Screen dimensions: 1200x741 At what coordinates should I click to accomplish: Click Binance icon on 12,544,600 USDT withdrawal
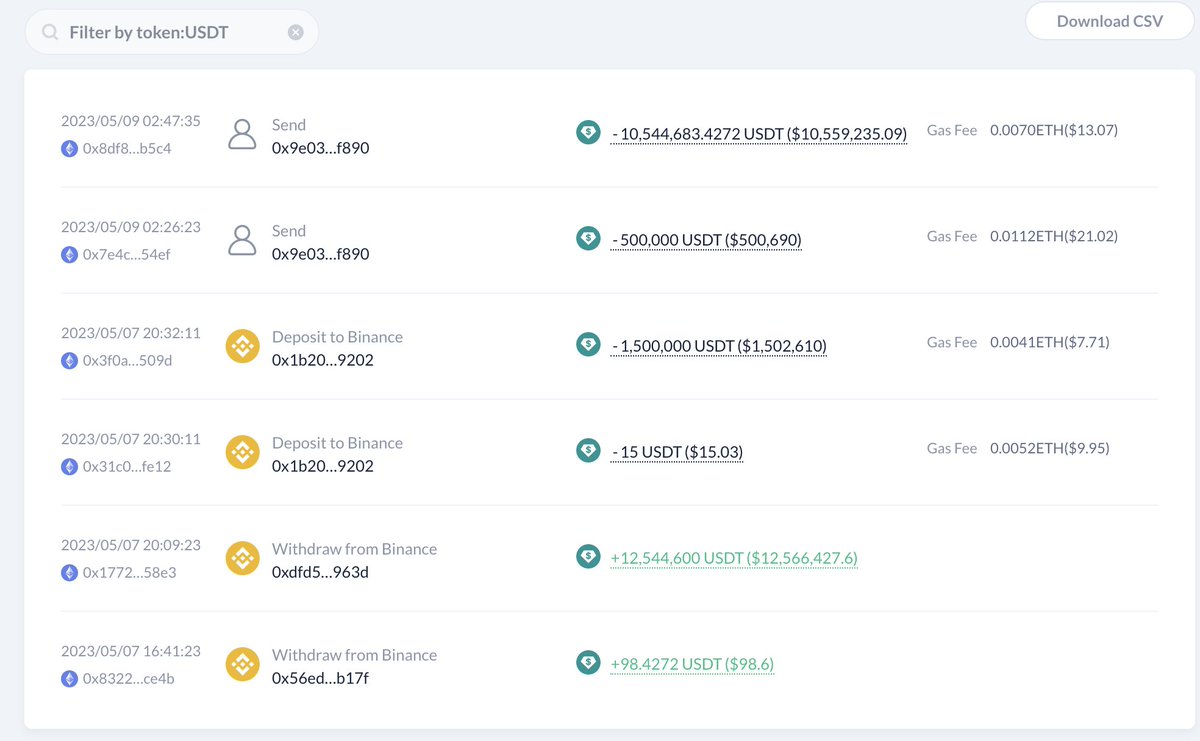(x=243, y=559)
